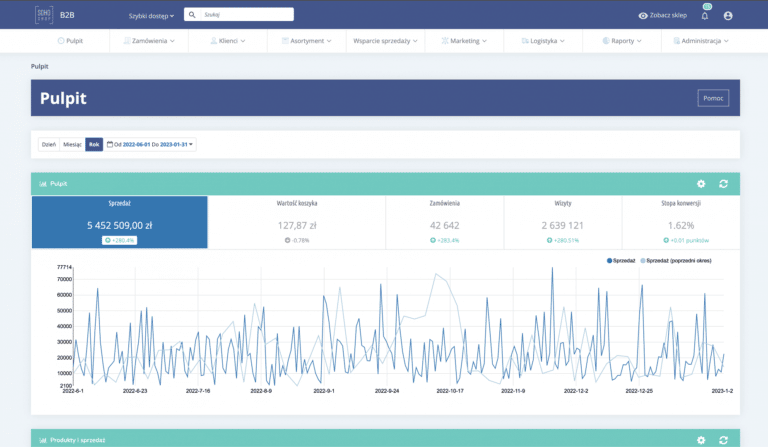Expand the Szybki dostęp dropdown
This screenshot has width=768, height=447.
pos(151,16)
